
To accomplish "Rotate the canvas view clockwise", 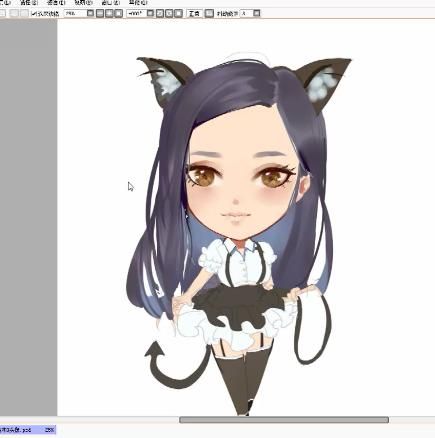I will [169, 13].
